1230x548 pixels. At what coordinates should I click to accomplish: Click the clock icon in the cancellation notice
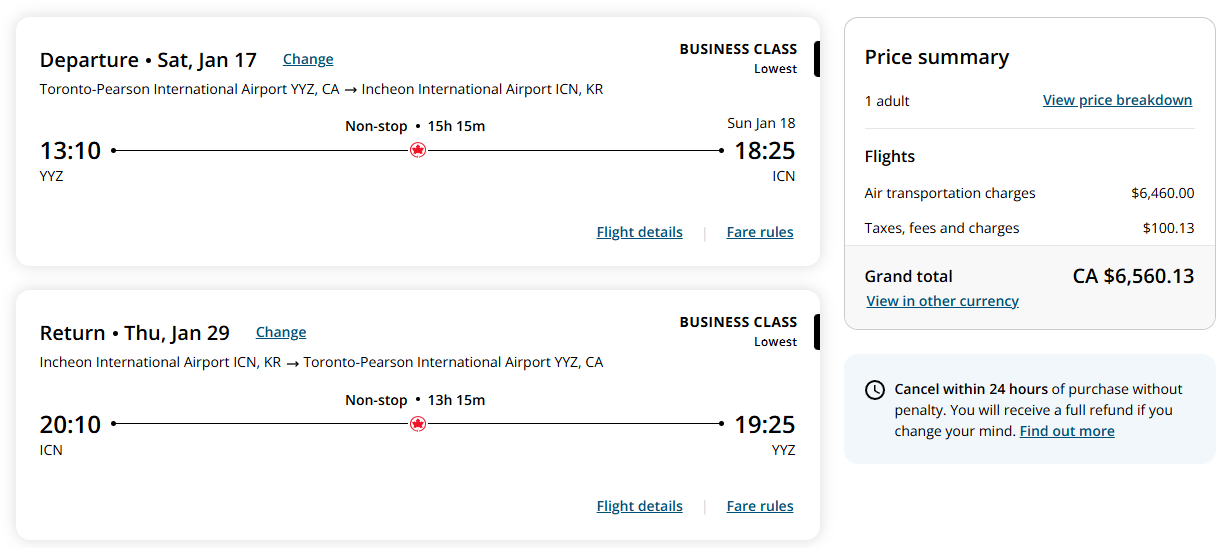coord(875,390)
